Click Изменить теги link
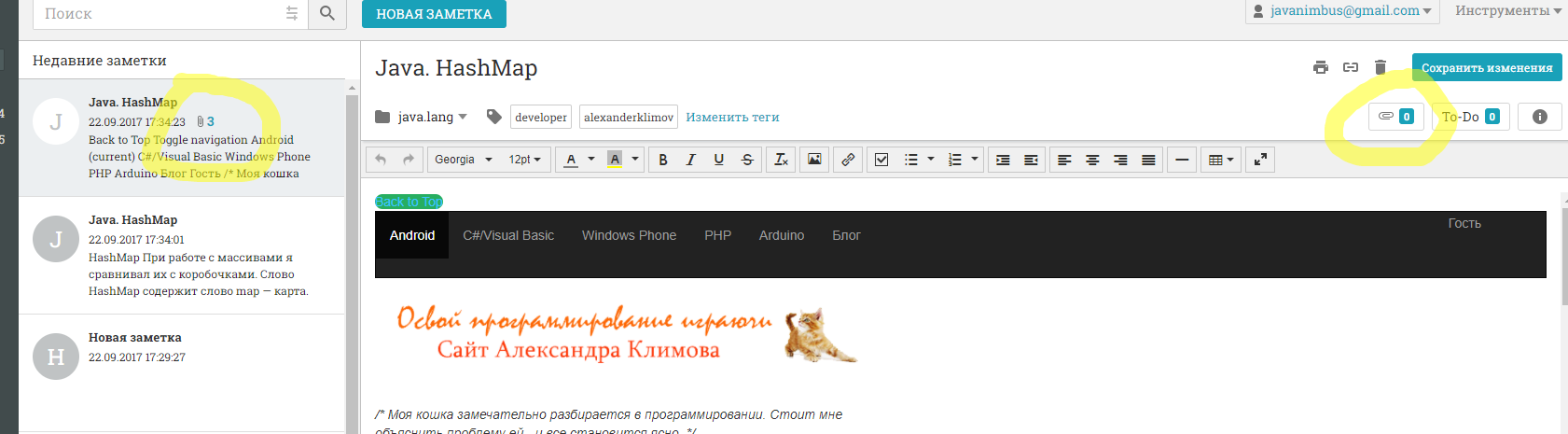Image resolution: width=1568 pixels, height=434 pixels. click(732, 117)
